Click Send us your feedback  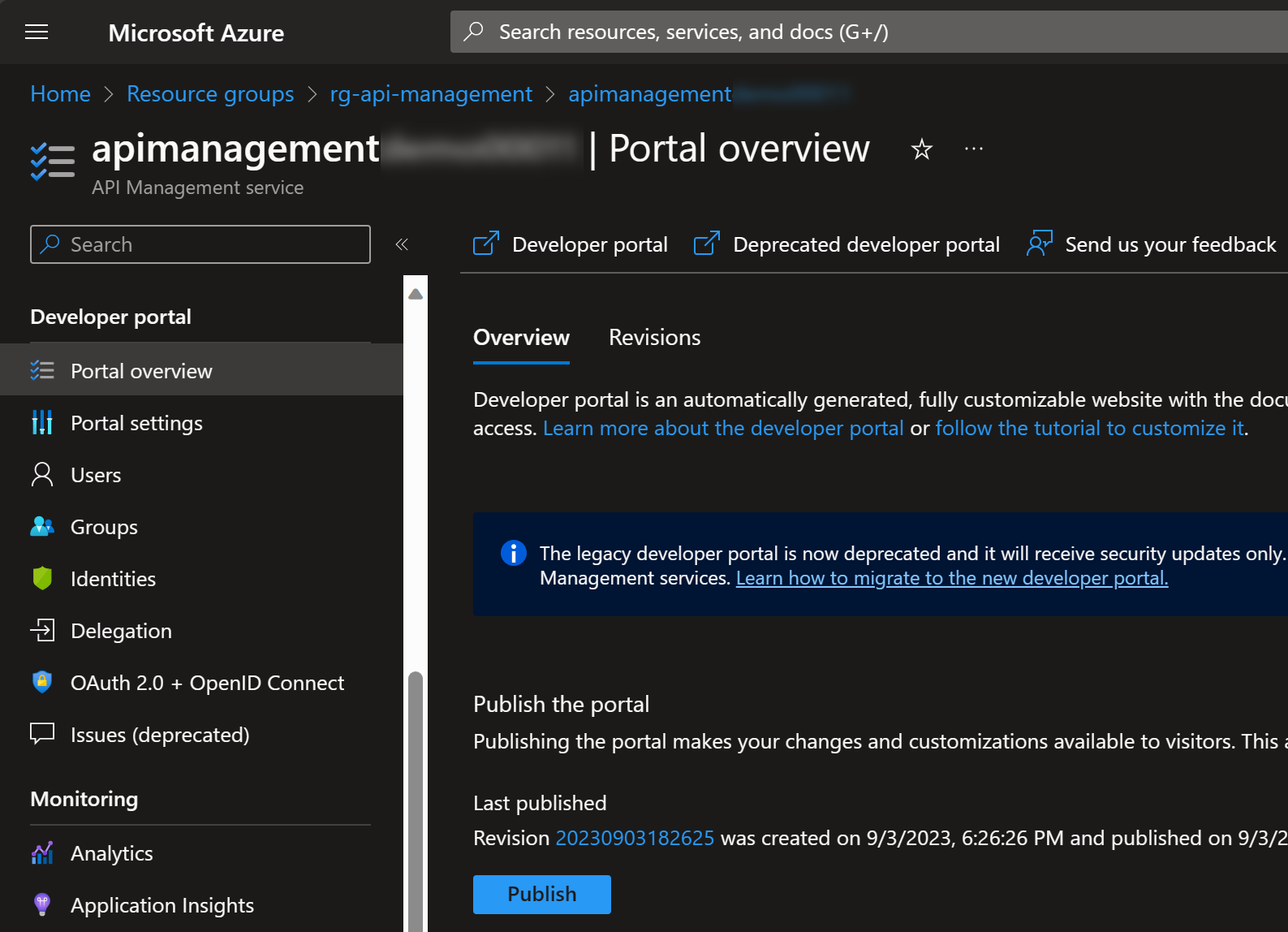click(1152, 244)
